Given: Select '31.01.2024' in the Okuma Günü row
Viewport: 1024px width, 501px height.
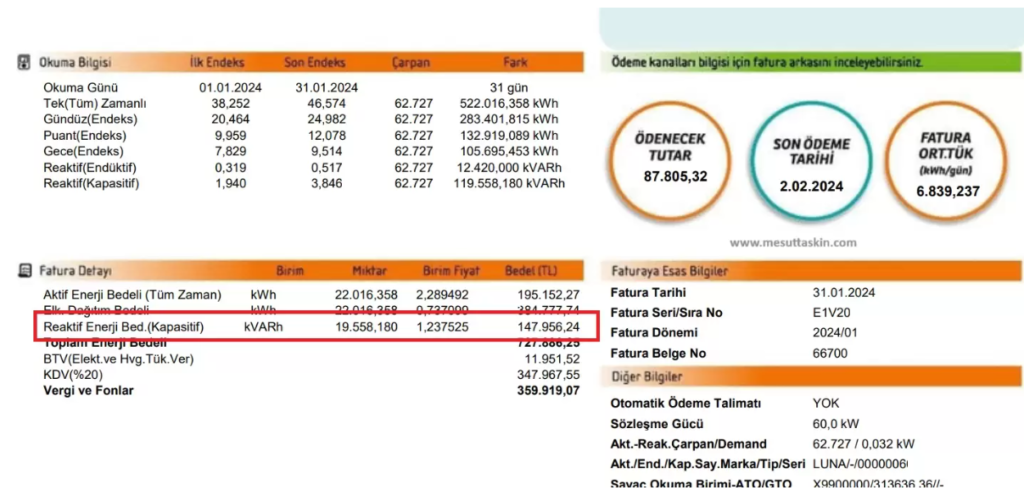Looking at the screenshot, I should 327,88.
